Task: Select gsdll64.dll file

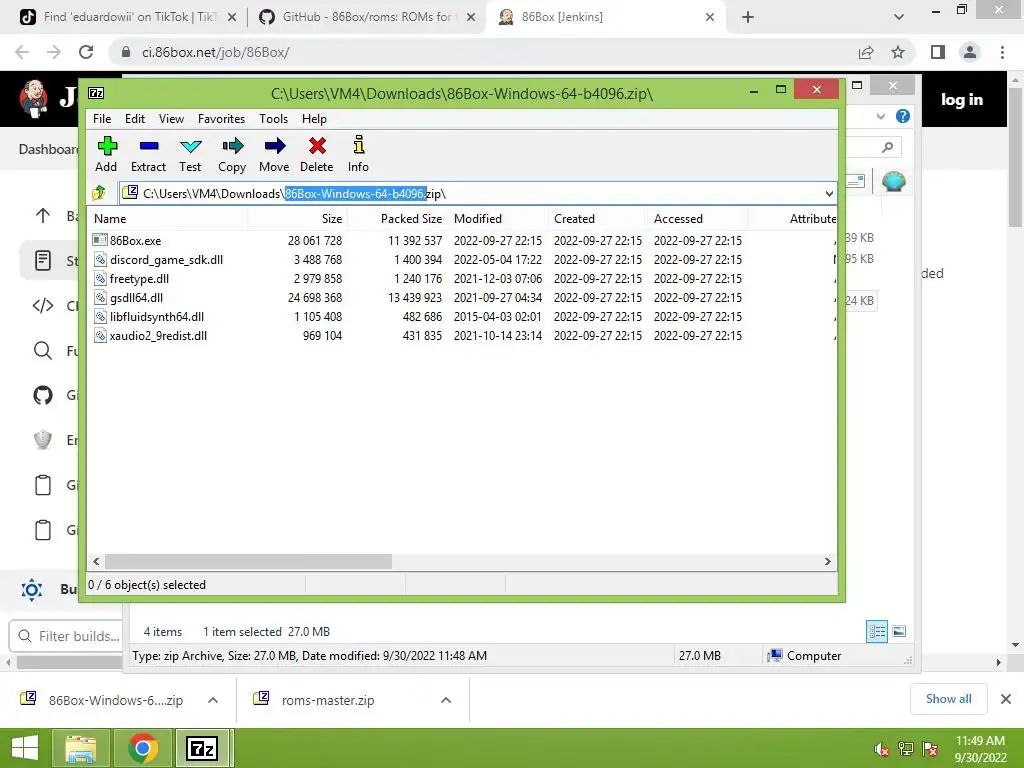Action: coord(136,298)
